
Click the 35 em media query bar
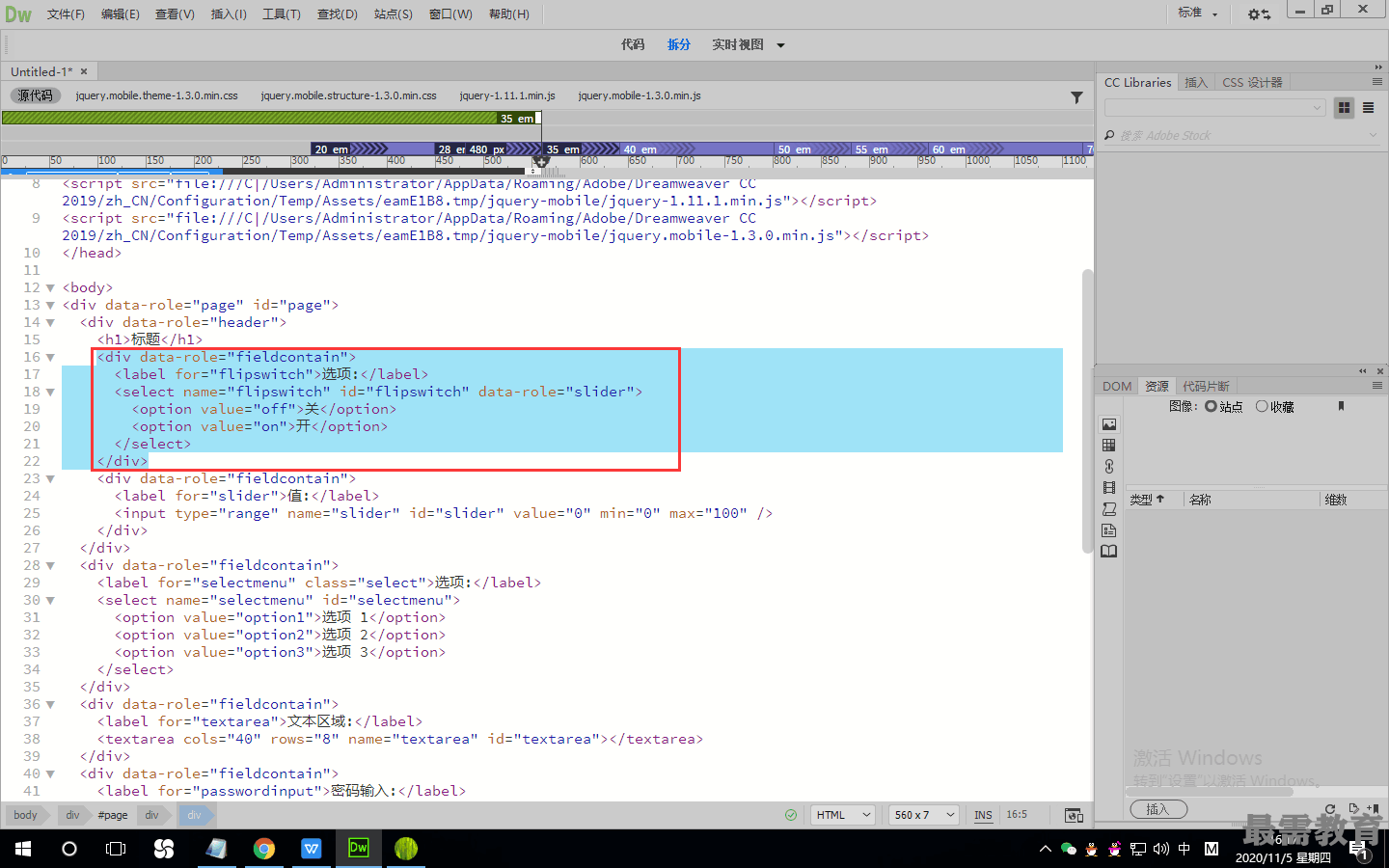271,118
